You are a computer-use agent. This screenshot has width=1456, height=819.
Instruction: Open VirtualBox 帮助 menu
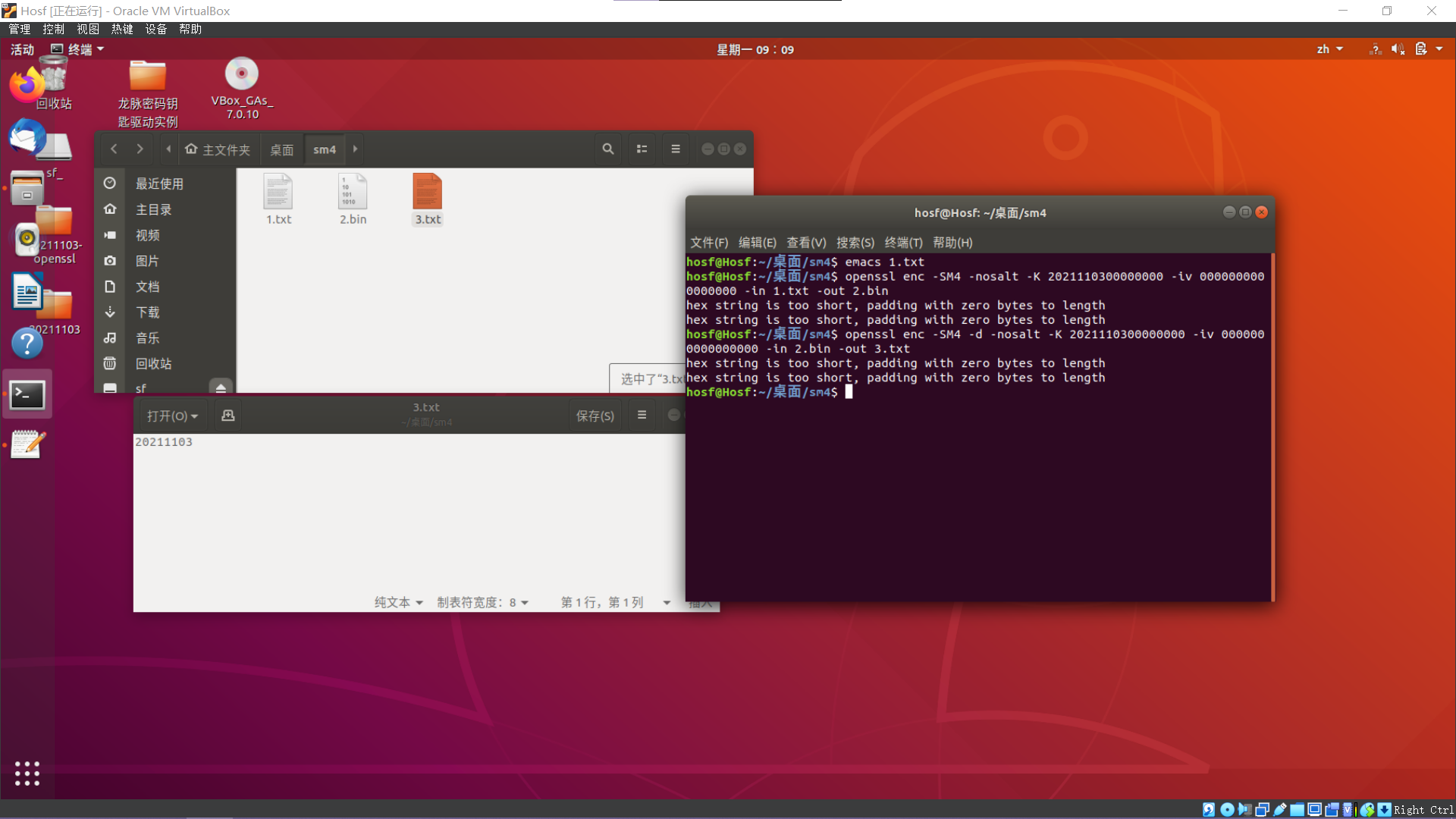tap(190, 29)
